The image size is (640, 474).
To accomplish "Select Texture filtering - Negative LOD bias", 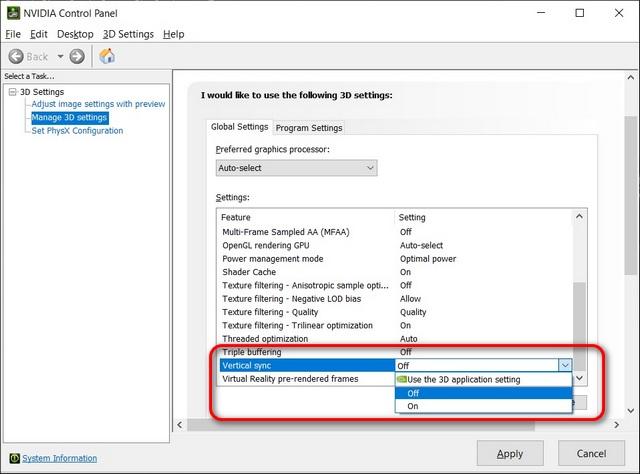I will 395,299.
